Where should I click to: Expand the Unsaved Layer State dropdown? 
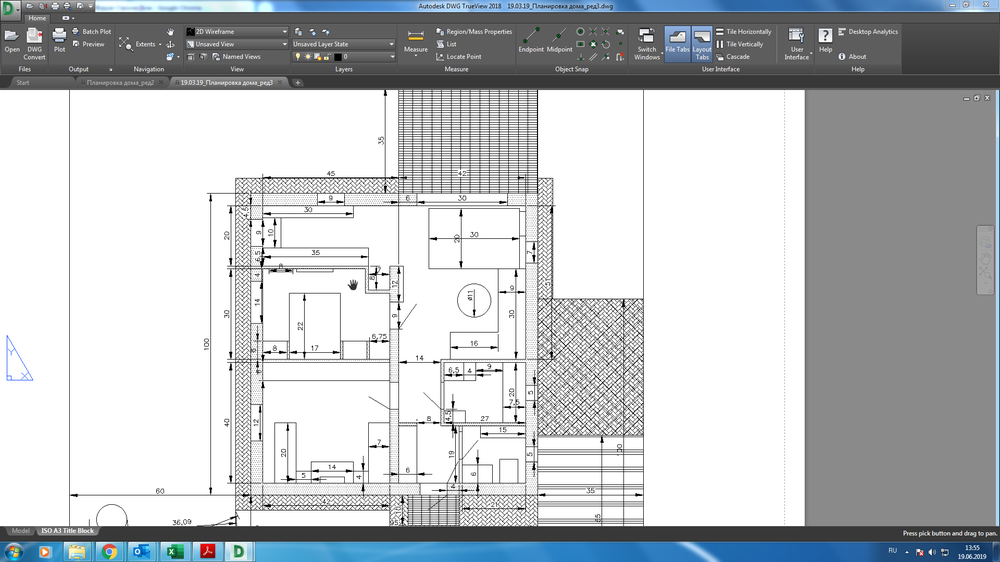[x=343, y=44]
